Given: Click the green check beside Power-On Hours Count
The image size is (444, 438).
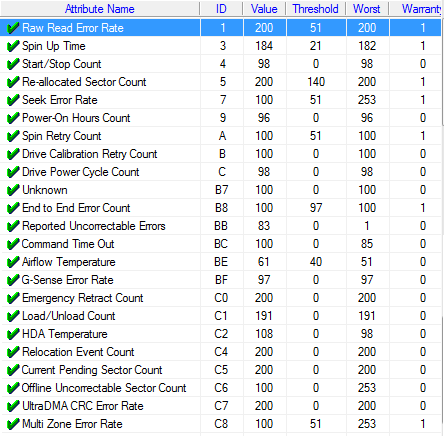Looking at the screenshot, I should pos(13,118).
